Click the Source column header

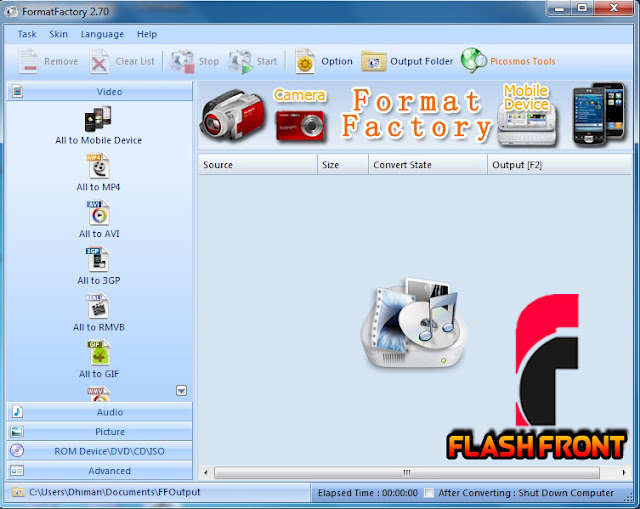[258, 164]
